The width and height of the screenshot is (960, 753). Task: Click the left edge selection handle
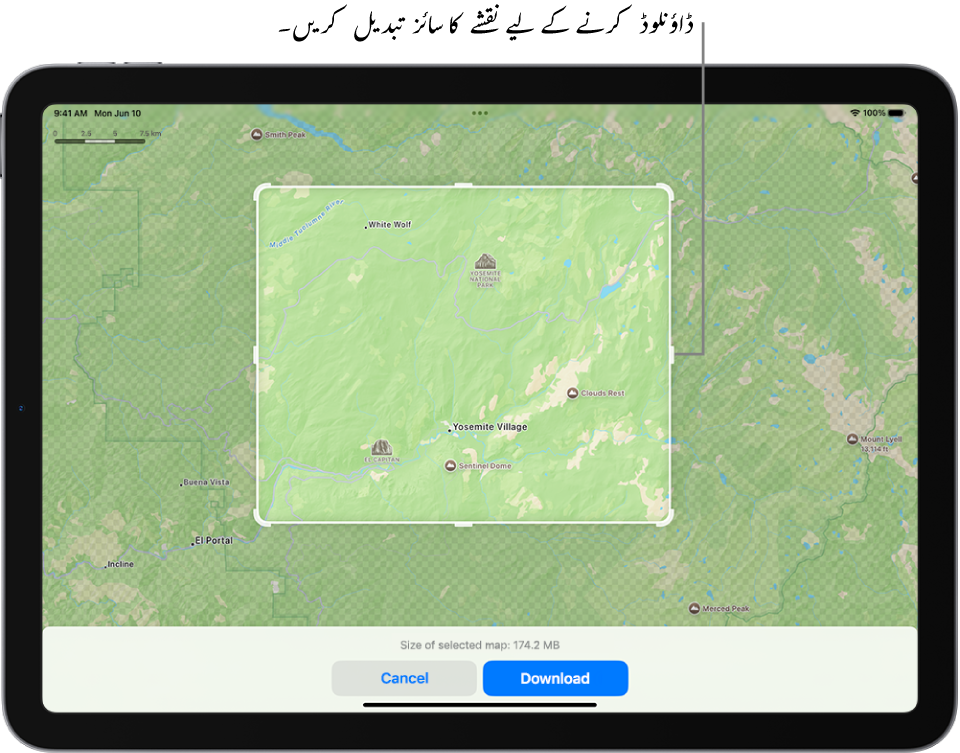click(255, 354)
